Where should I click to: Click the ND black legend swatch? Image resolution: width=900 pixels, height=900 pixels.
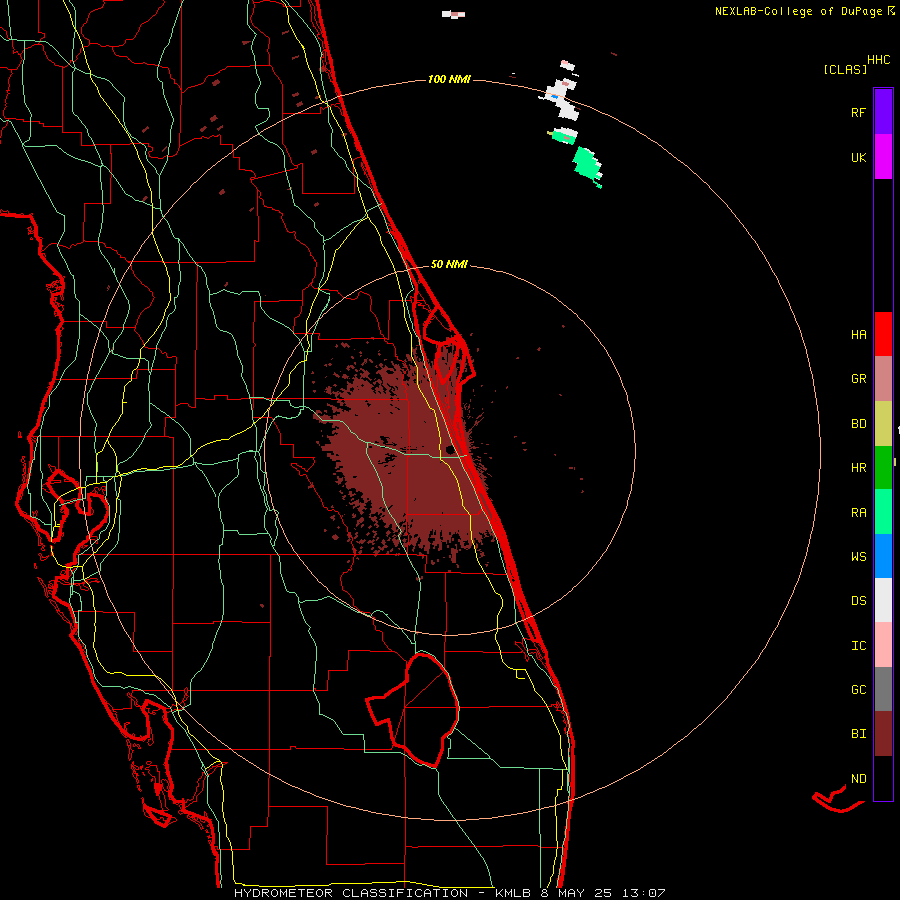[x=883, y=778]
